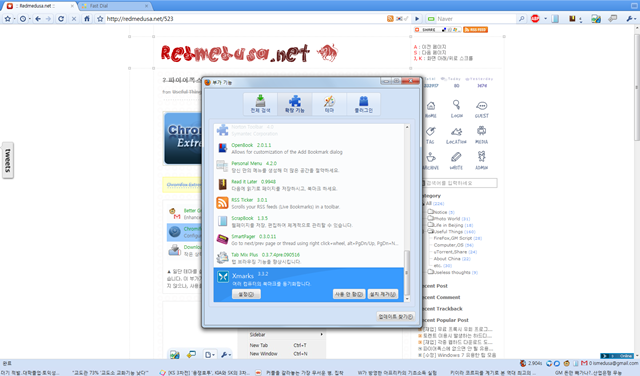Image resolution: width=640 pixels, height=376 pixels.
Task: Click the MEDIA icon in sidebar
Action: 482,135
